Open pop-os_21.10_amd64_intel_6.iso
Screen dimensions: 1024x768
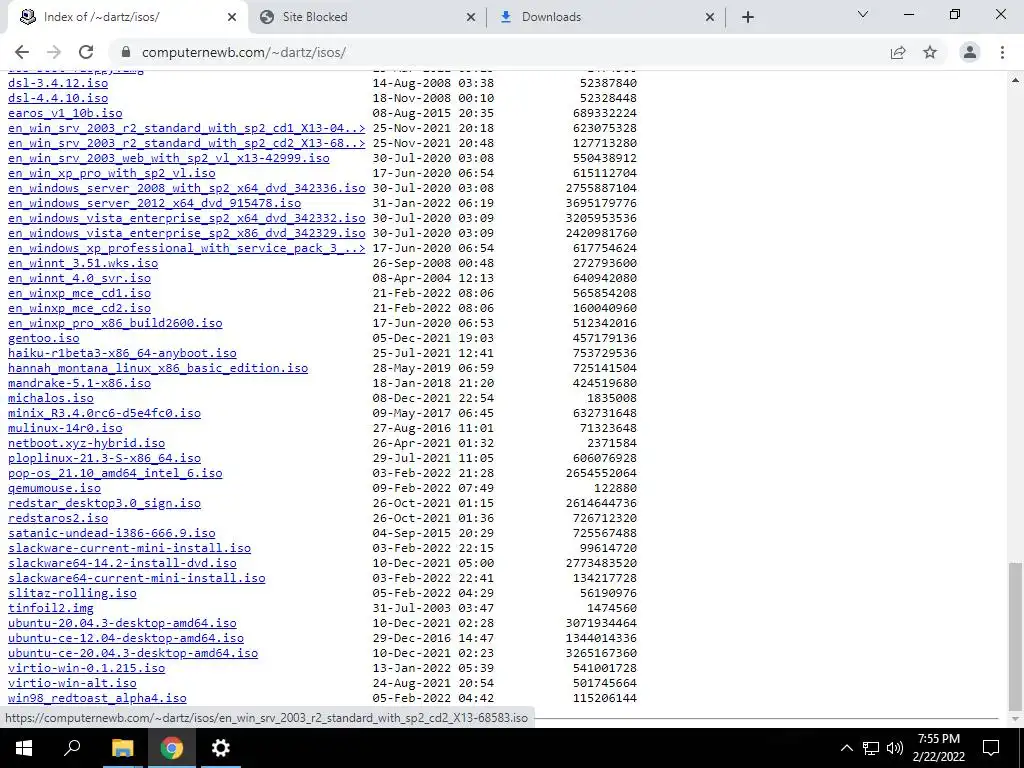(115, 473)
